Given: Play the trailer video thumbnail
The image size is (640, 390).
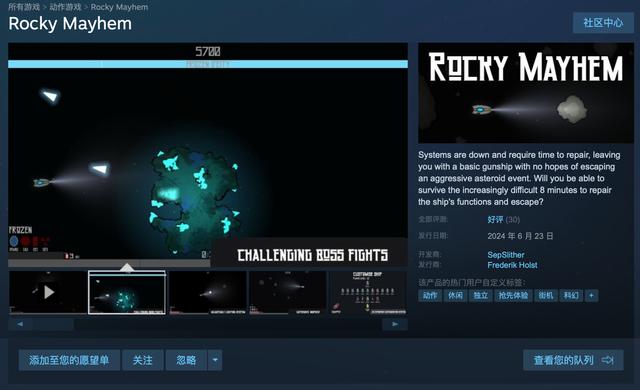Looking at the screenshot, I should click(48, 292).
